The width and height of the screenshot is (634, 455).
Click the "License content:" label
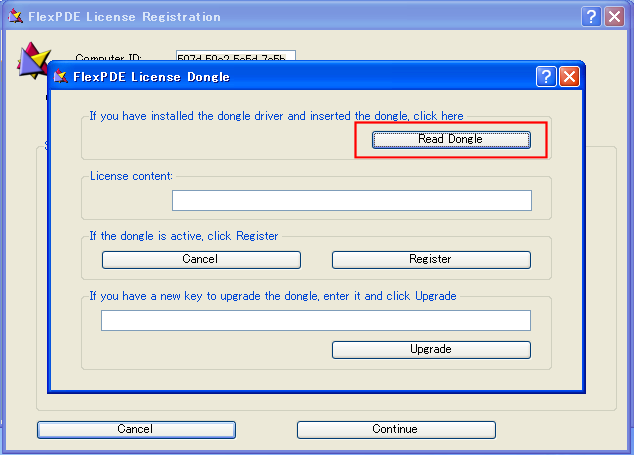pos(131,176)
